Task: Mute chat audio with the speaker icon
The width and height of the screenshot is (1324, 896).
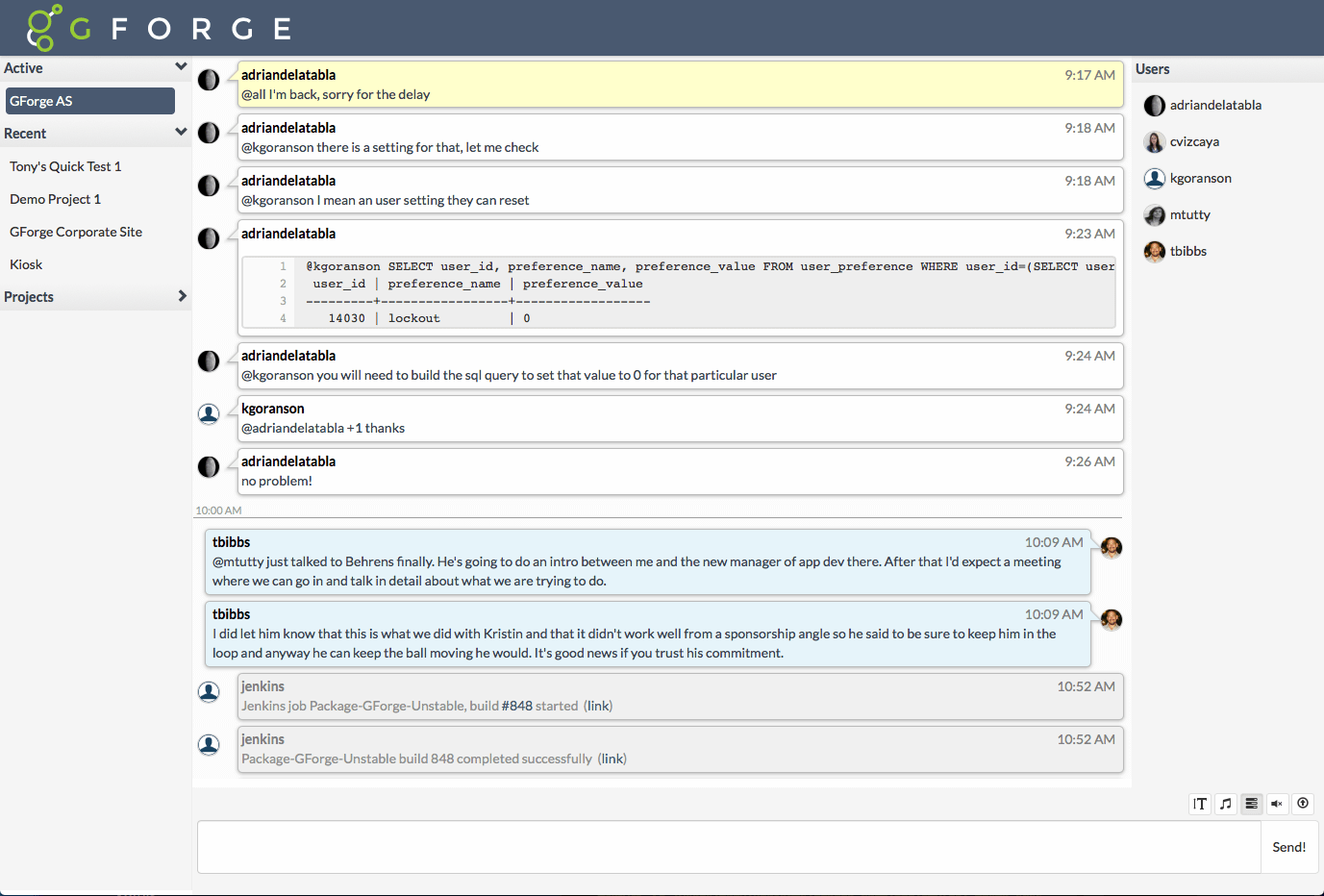Action: coord(1277,804)
